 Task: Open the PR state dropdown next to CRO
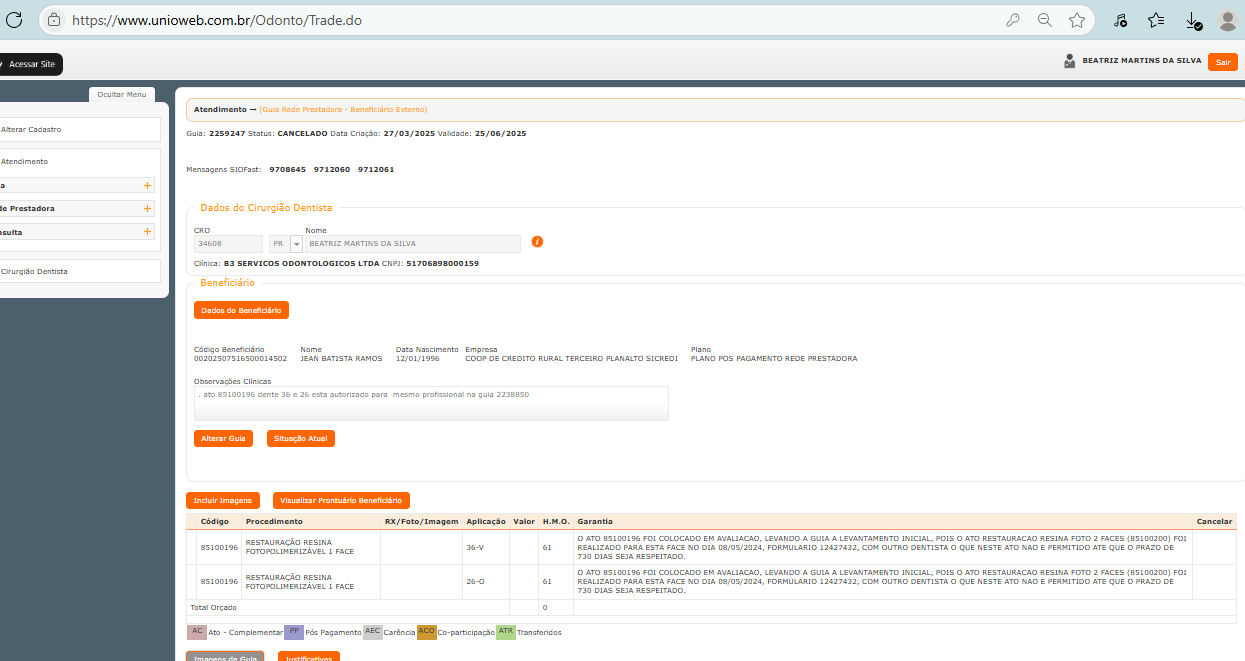(296, 244)
